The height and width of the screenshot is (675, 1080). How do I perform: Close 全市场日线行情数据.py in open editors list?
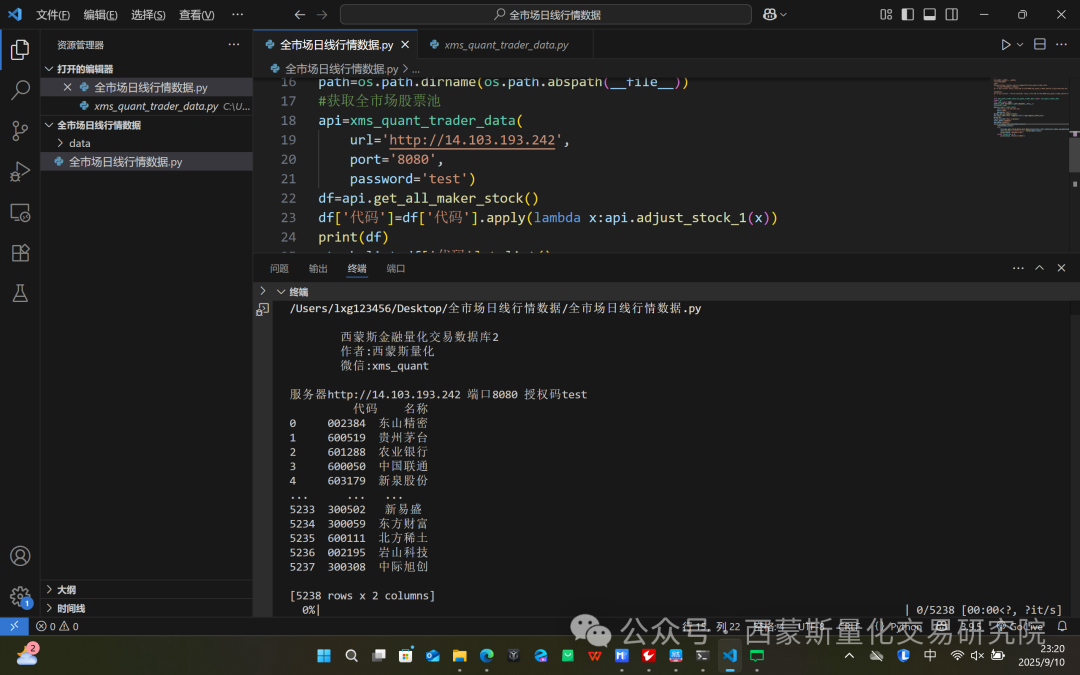click(67, 87)
